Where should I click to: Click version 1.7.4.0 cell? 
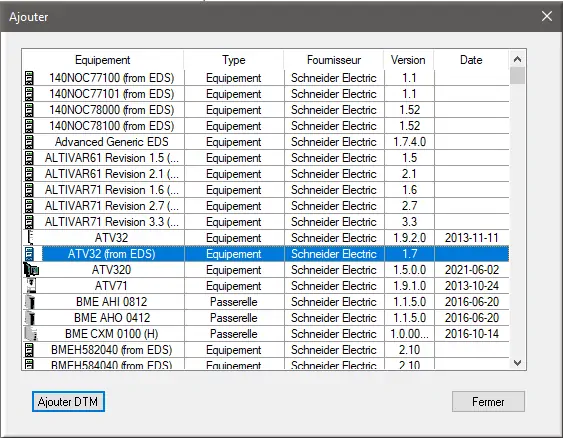pyautogui.click(x=410, y=142)
